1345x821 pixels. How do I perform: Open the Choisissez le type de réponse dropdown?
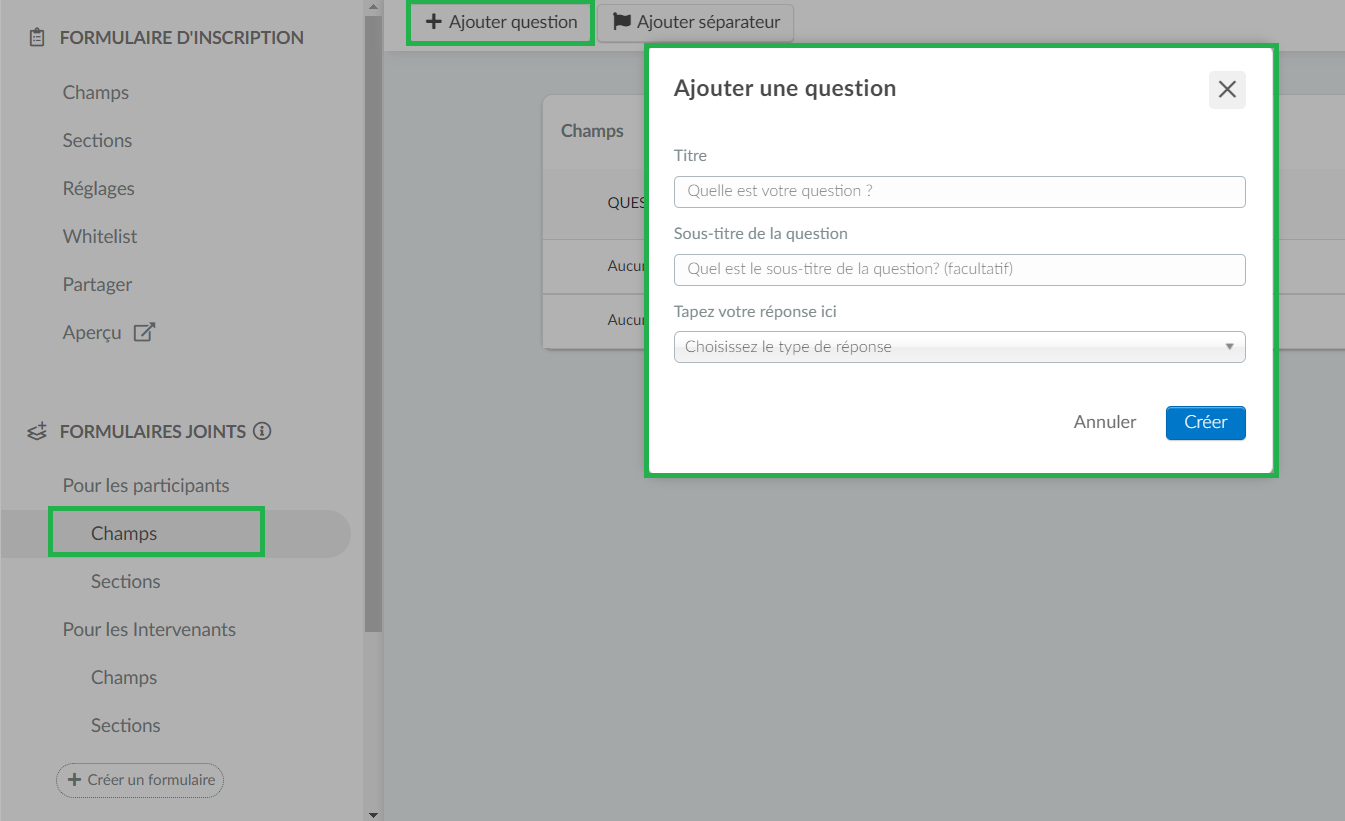(959, 347)
